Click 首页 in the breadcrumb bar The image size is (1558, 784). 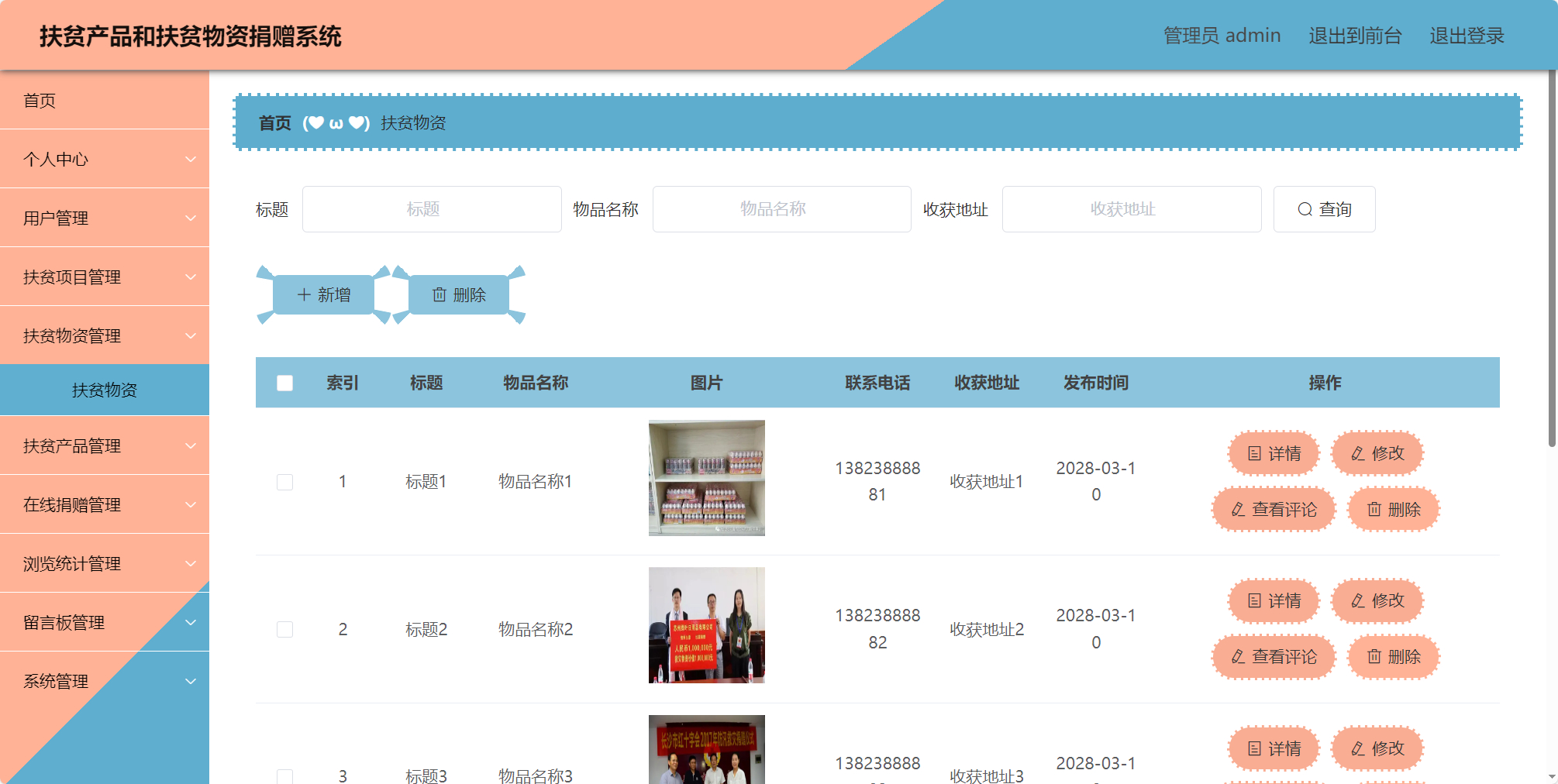[275, 122]
